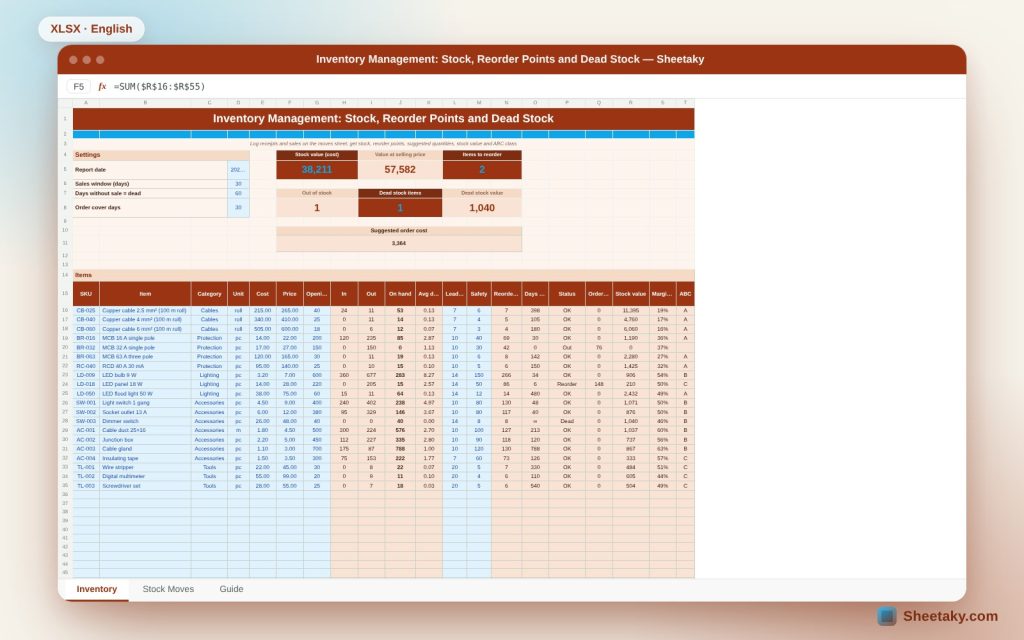Viewport: 1024px width, 640px height.
Task: Select SKU cell CB-025
Action: click(86, 311)
